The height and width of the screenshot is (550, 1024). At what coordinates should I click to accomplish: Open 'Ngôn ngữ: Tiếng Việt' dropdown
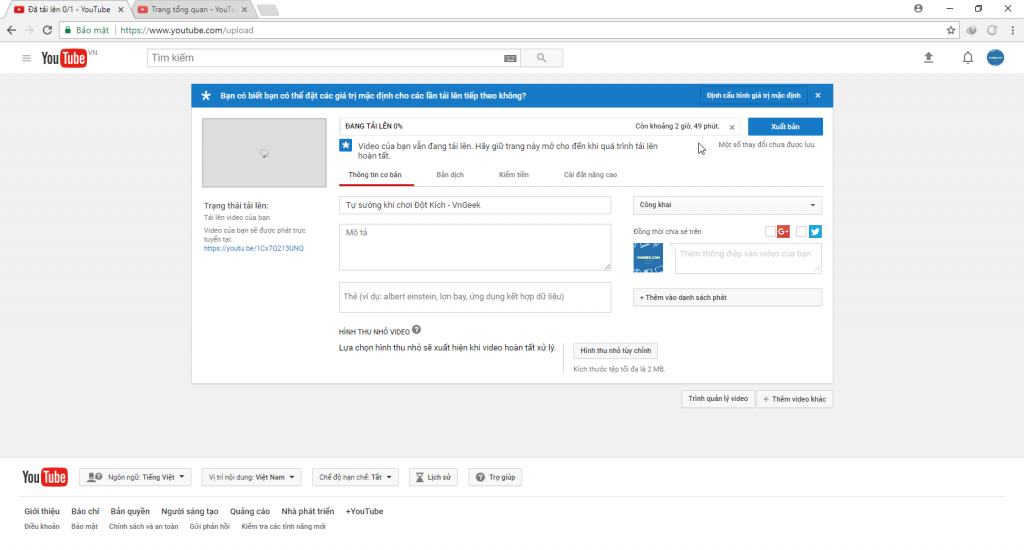coord(135,477)
